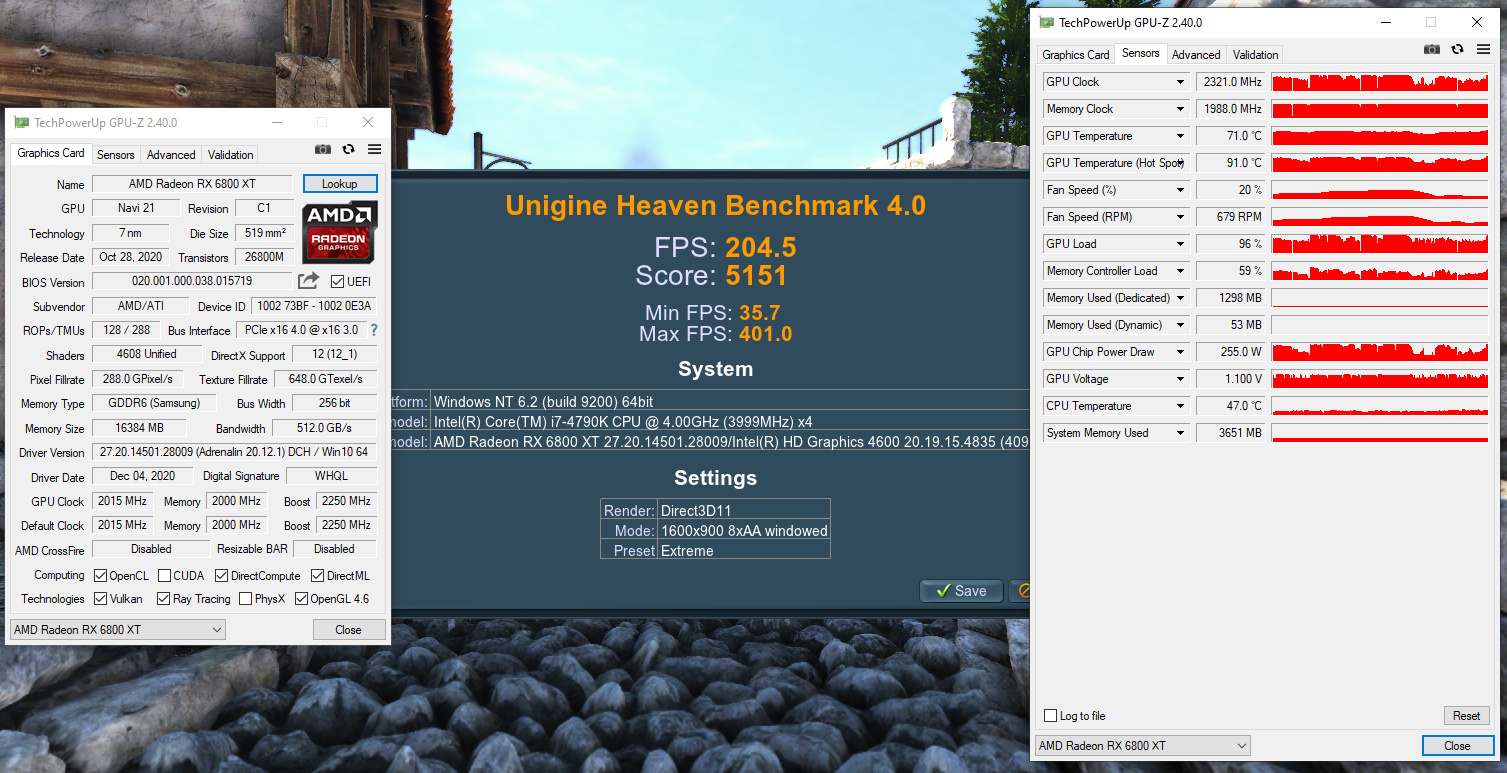Click the Score value 5151
Image resolution: width=1507 pixels, height=773 pixels.
756,276
